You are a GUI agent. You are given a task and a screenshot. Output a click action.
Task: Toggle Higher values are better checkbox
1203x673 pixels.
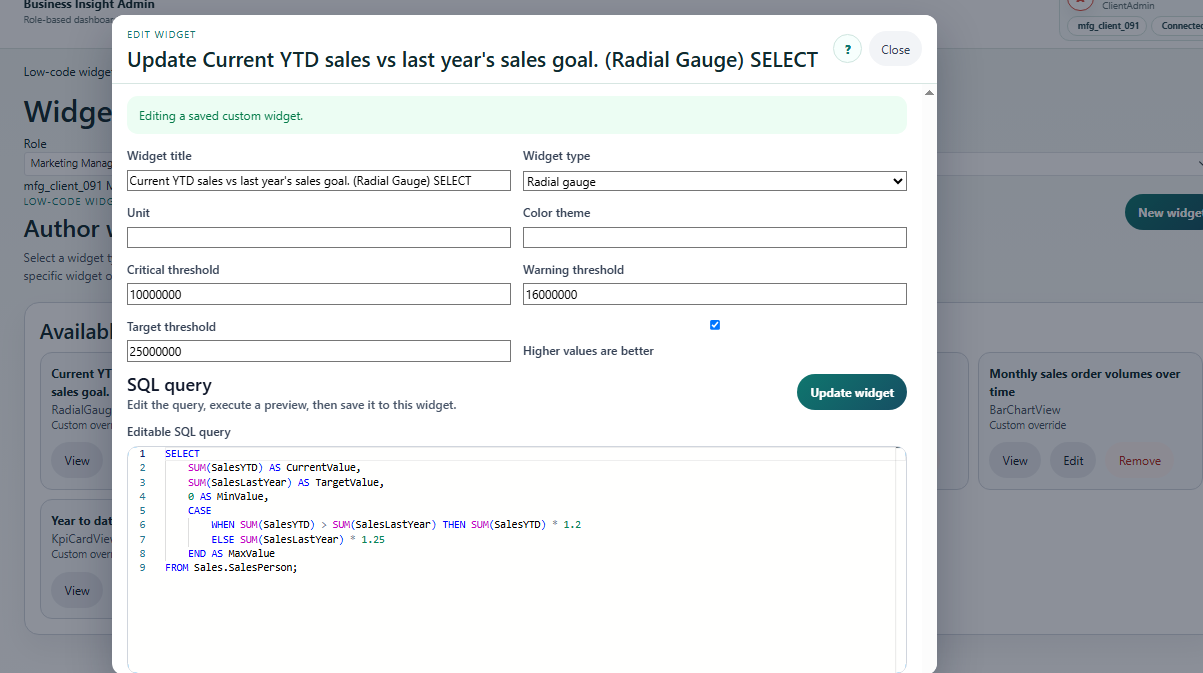(715, 325)
